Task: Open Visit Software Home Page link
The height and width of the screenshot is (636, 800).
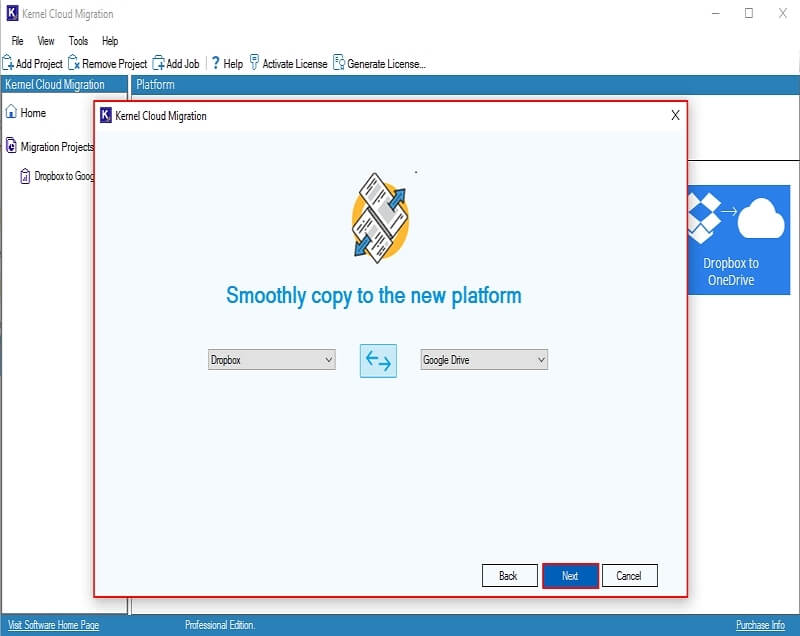Action: (53, 625)
